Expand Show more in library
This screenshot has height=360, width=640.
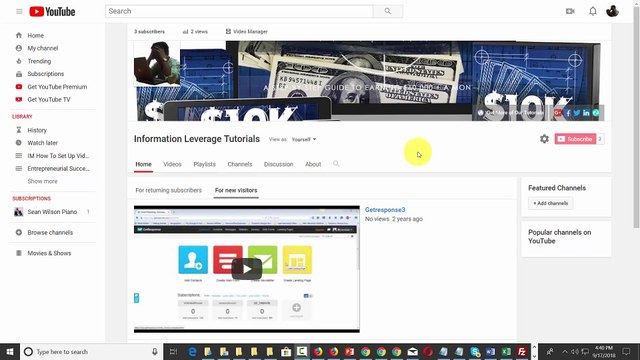tap(42, 181)
